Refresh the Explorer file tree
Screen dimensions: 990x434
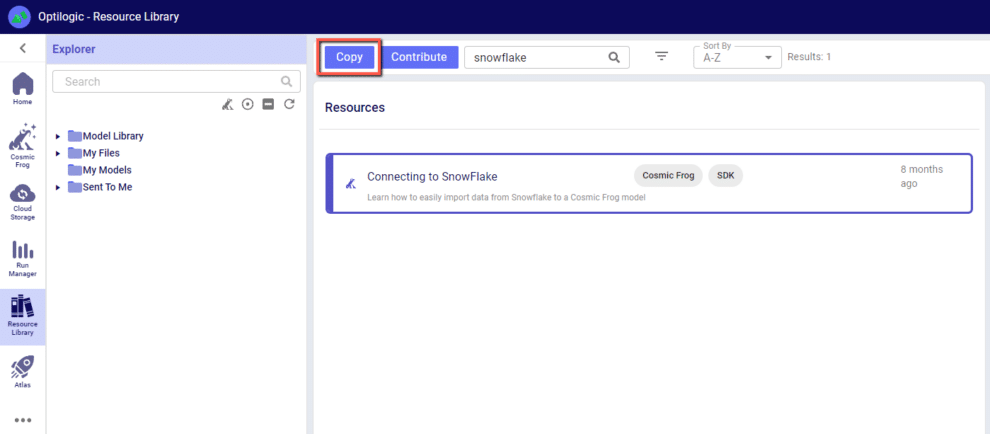[x=289, y=105]
